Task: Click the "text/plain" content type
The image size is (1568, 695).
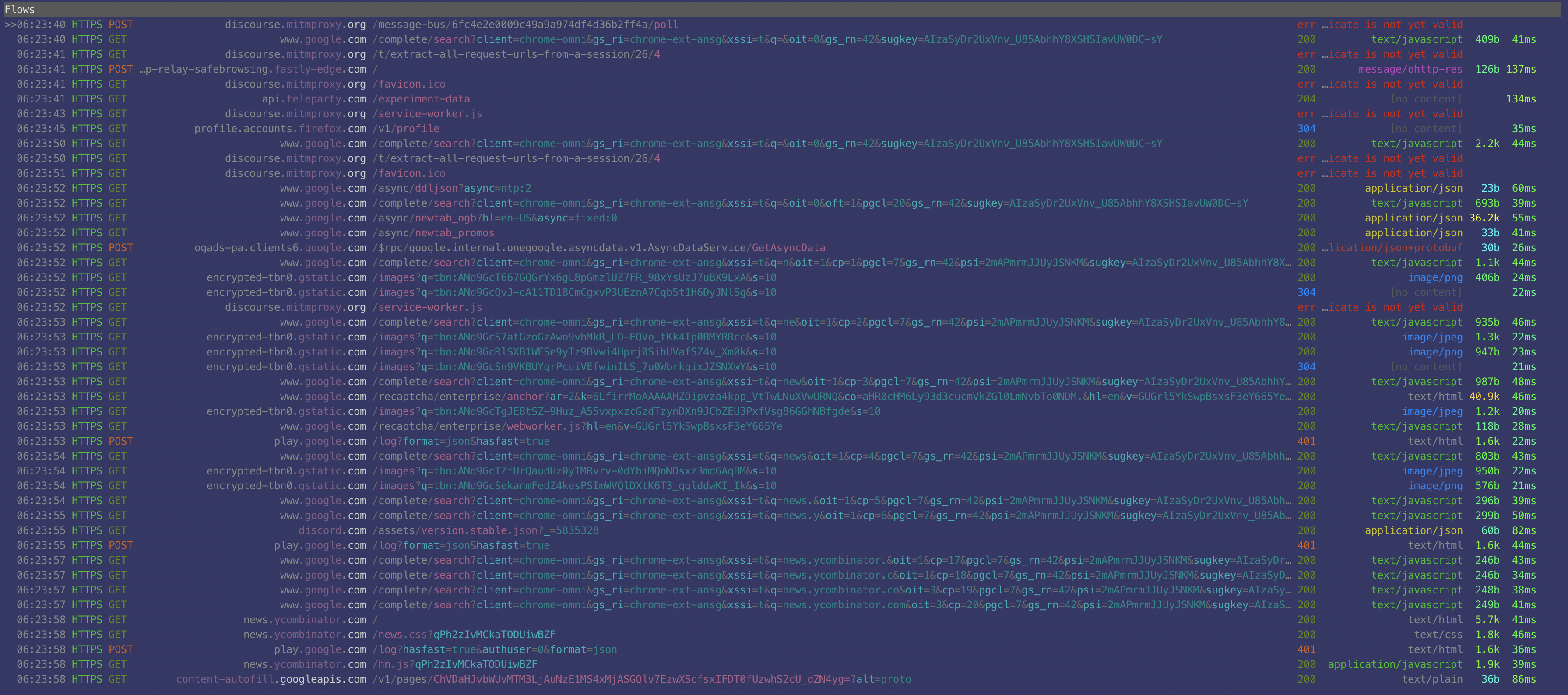Action: pos(1432,679)
